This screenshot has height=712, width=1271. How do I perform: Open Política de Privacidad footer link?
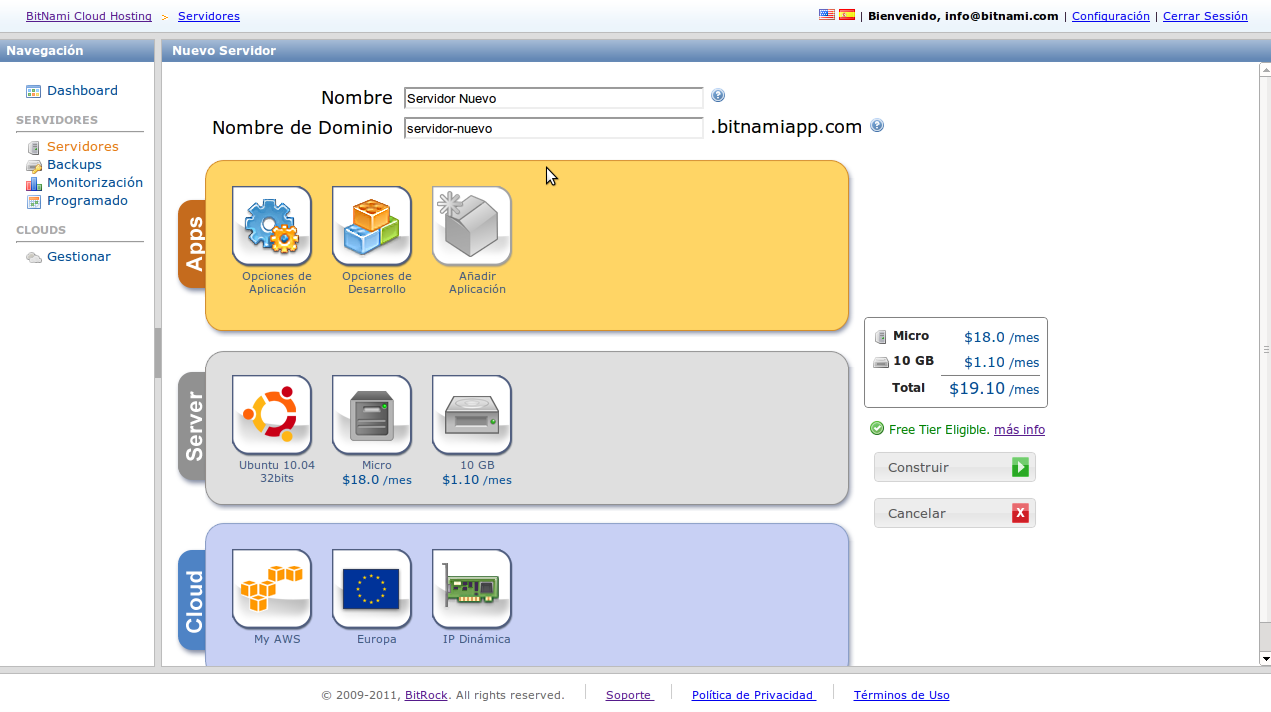754,695
